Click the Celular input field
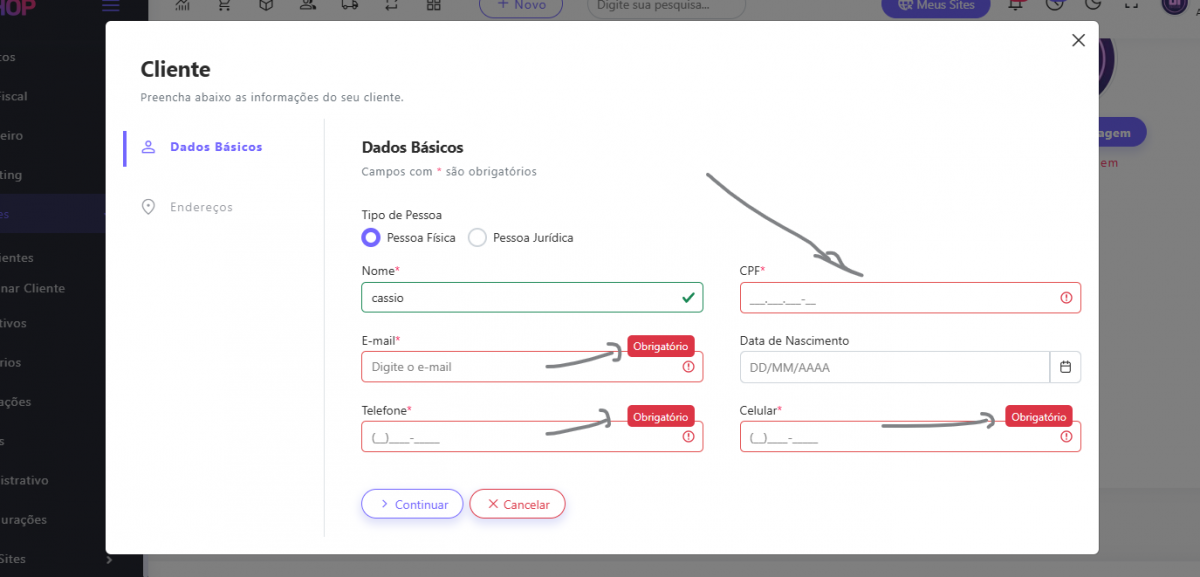This screenshot has width=1200, height=577. coord(895,437)
